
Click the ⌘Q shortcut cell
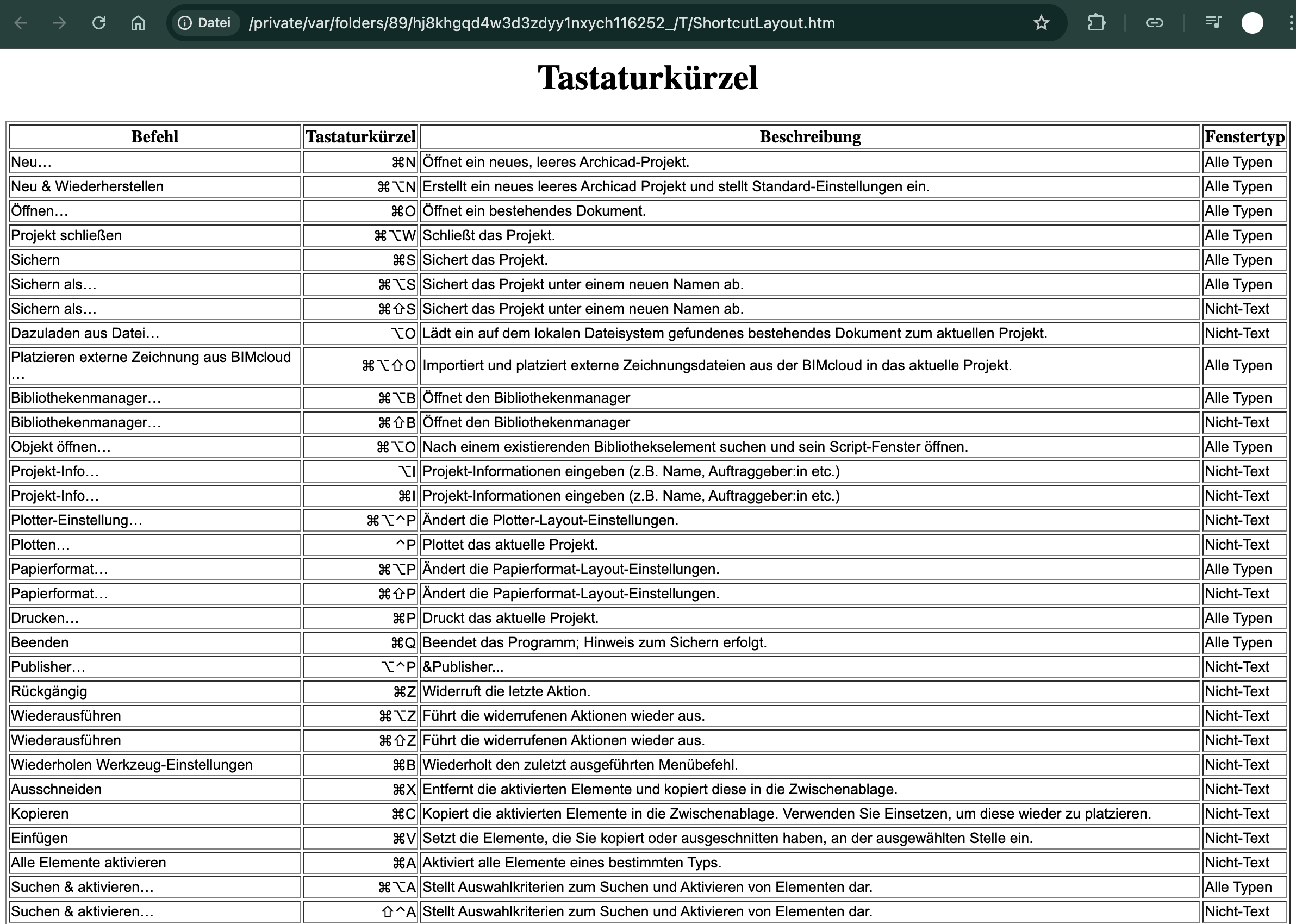(361, 643)
